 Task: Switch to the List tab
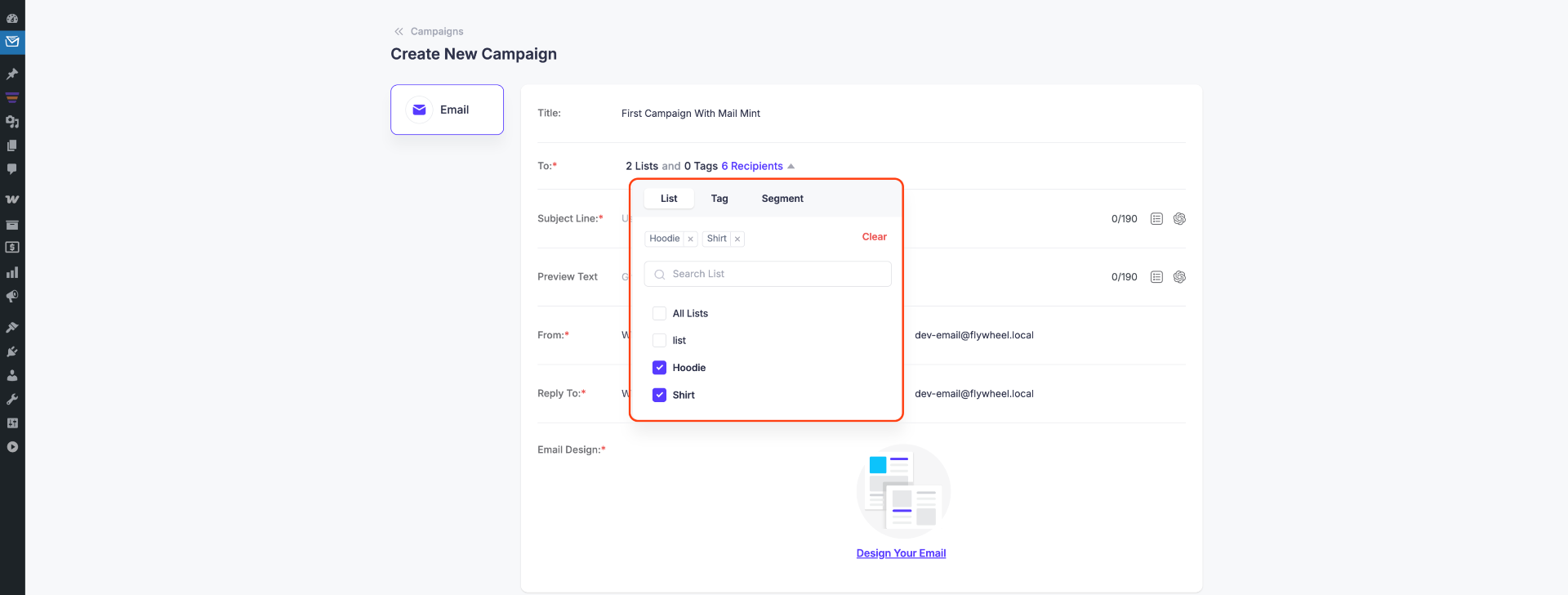coord(669,199)
